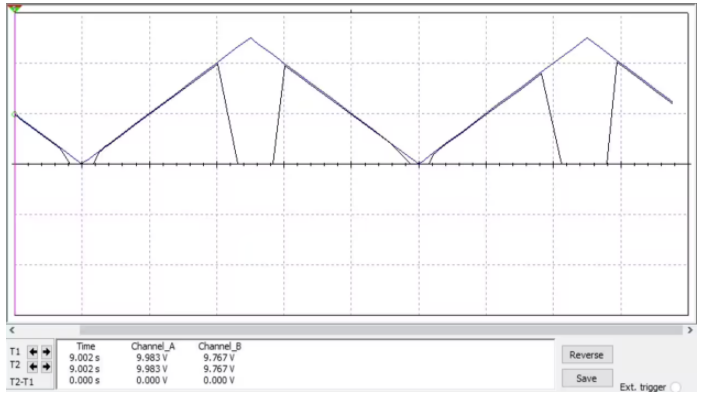Click the T1 Channel_A value 9.983 V

pos(152,358)
